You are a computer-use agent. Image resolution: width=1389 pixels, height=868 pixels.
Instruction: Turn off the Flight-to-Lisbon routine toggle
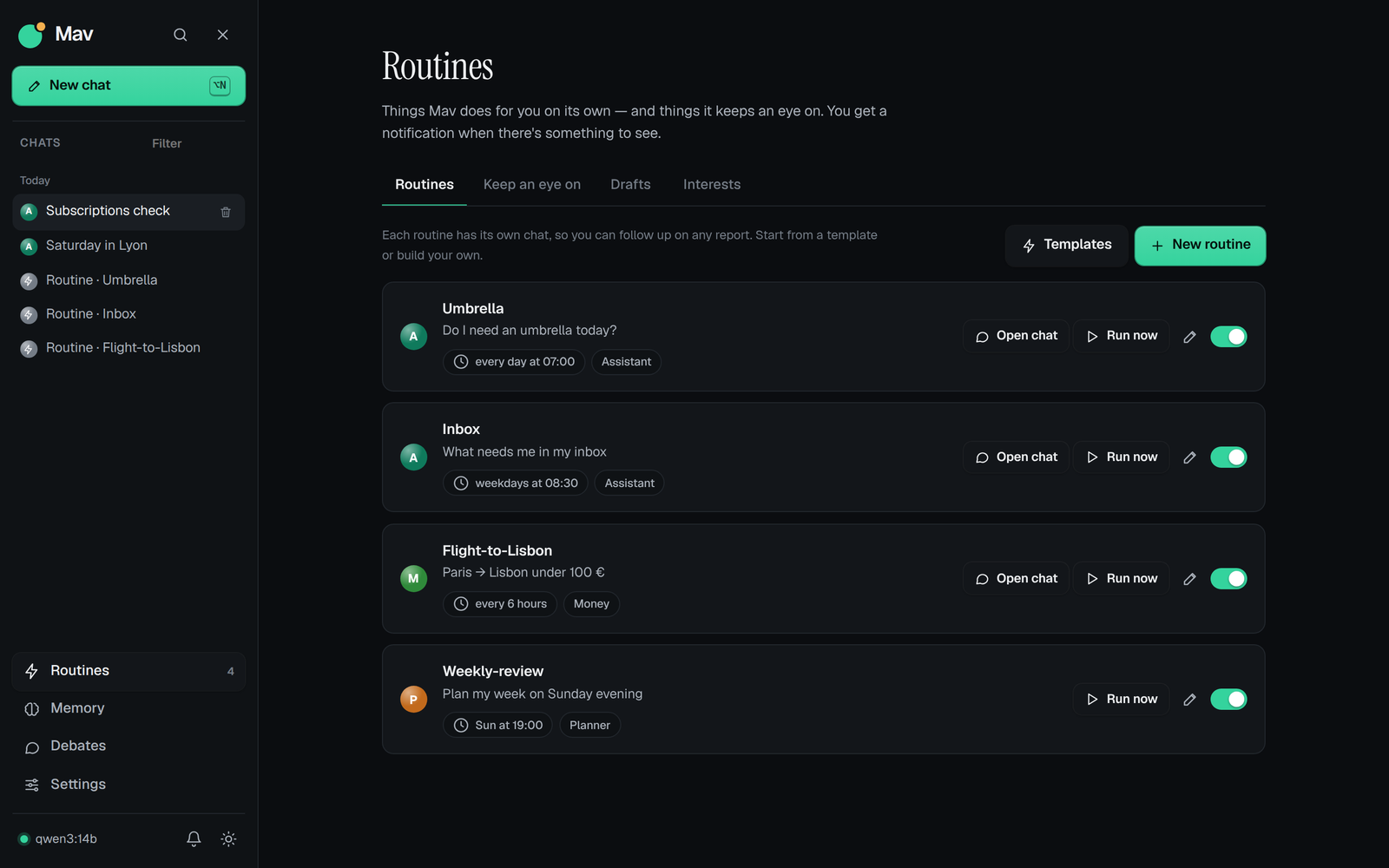[1228, 579]
